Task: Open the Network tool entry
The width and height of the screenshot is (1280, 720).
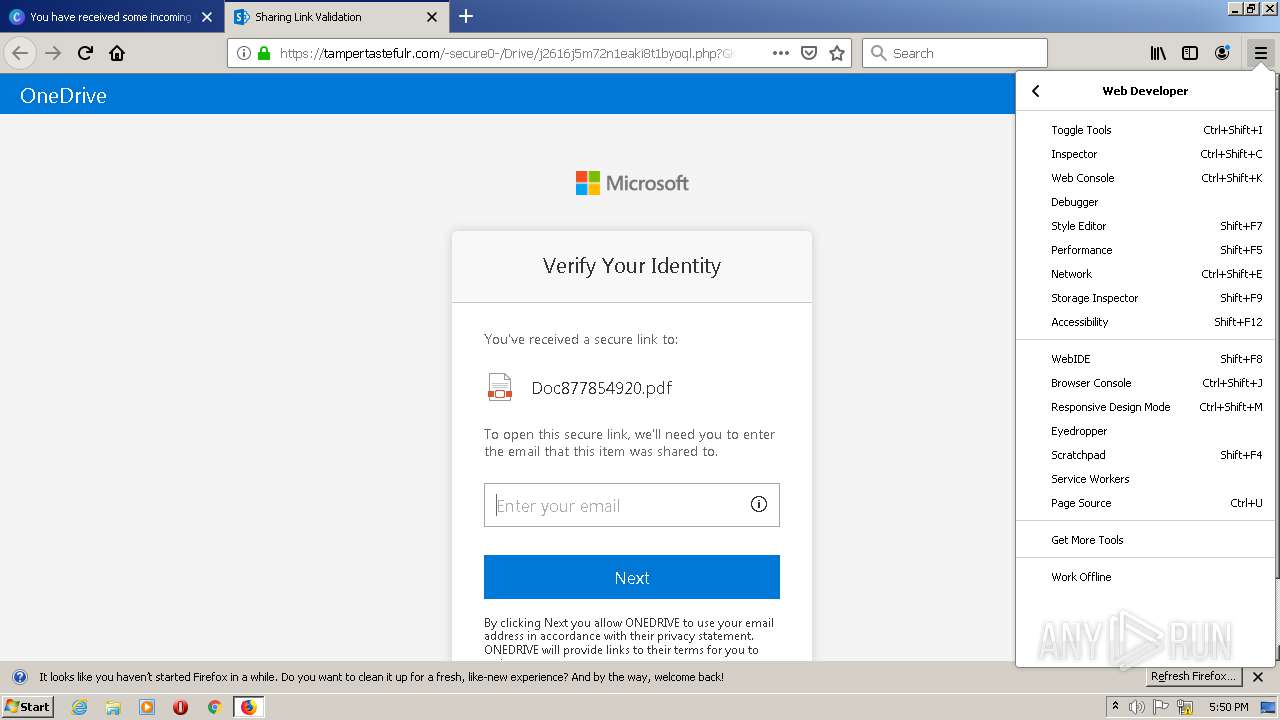Action: (1145, 274)
